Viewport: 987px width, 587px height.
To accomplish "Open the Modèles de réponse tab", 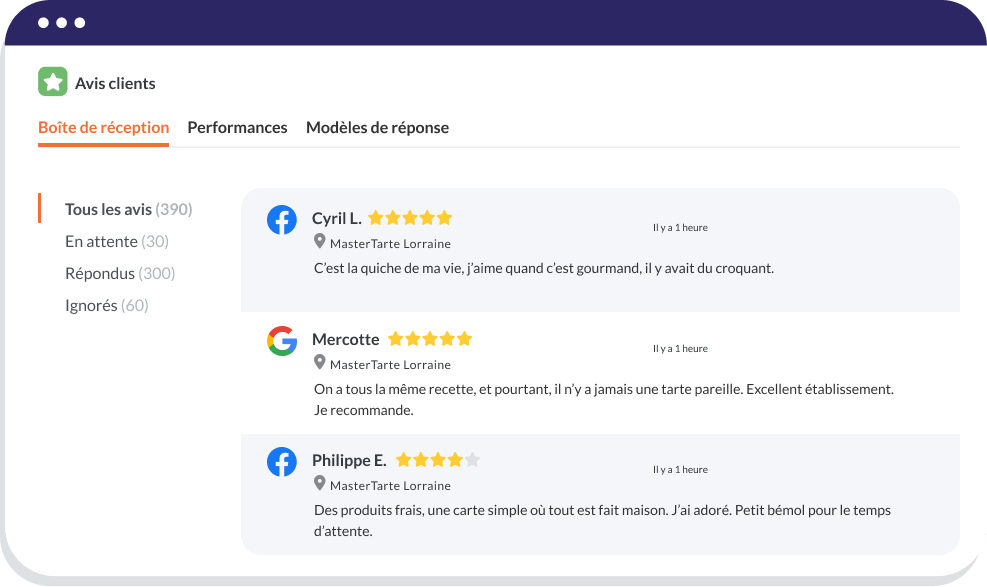I will point(377,128).
